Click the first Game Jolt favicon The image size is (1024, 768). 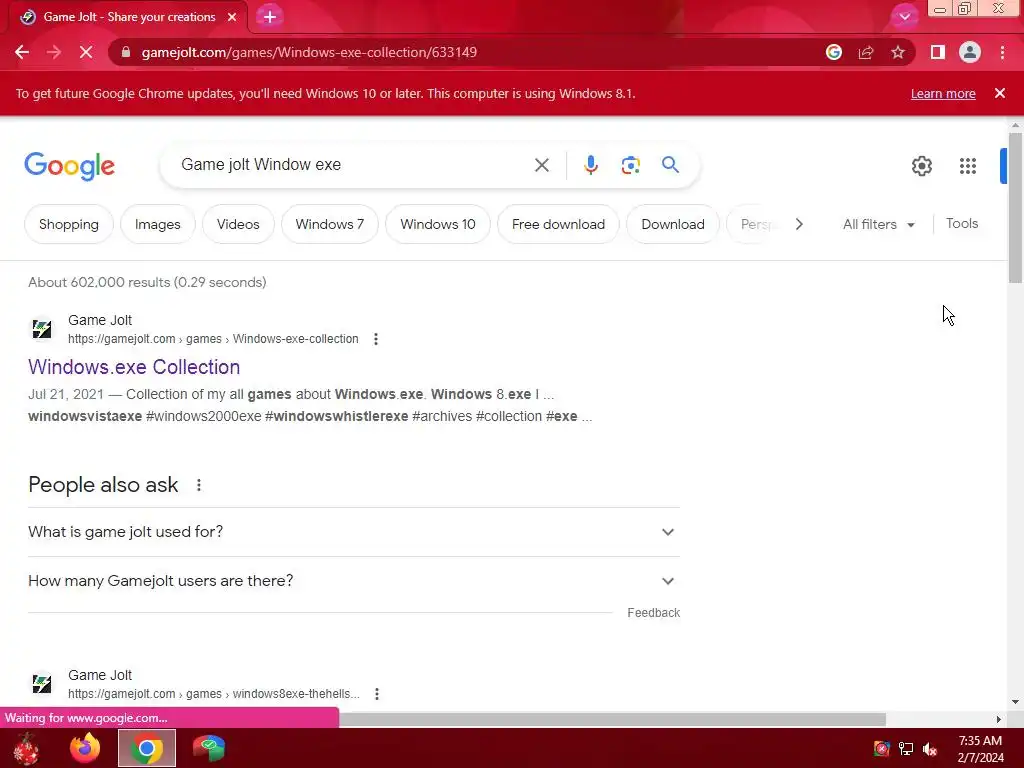42,328
